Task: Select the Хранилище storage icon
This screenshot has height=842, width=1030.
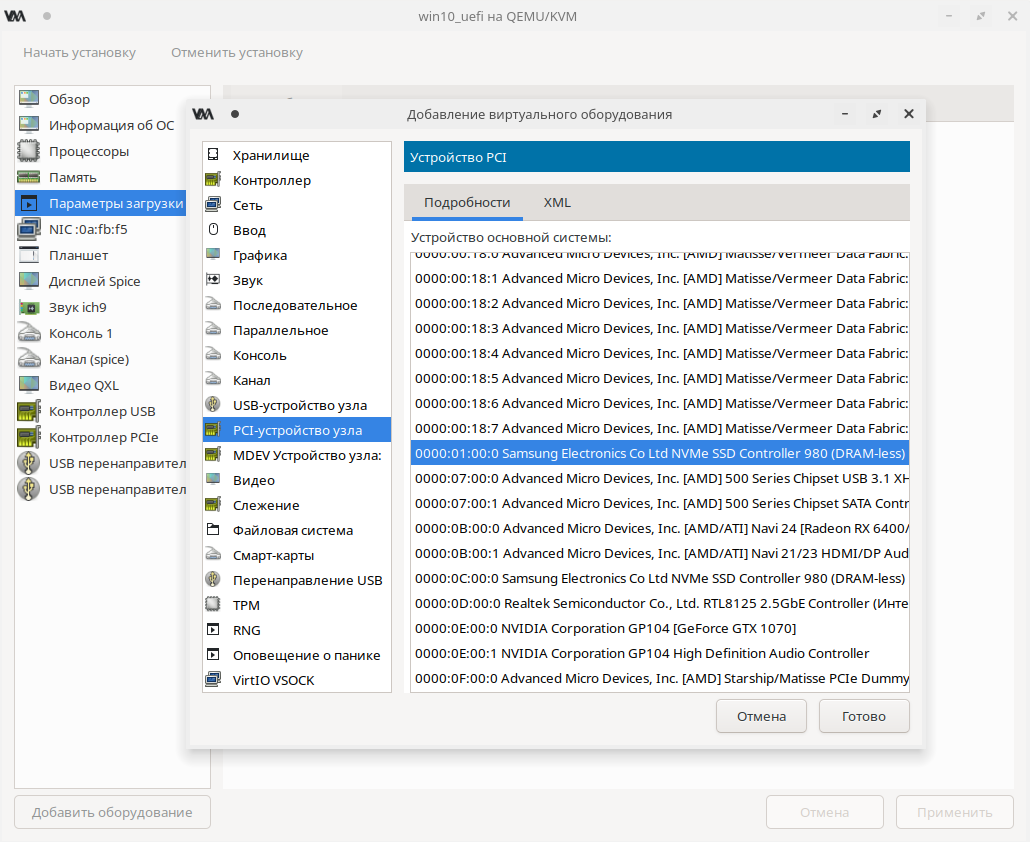Action: pos(213,154)
